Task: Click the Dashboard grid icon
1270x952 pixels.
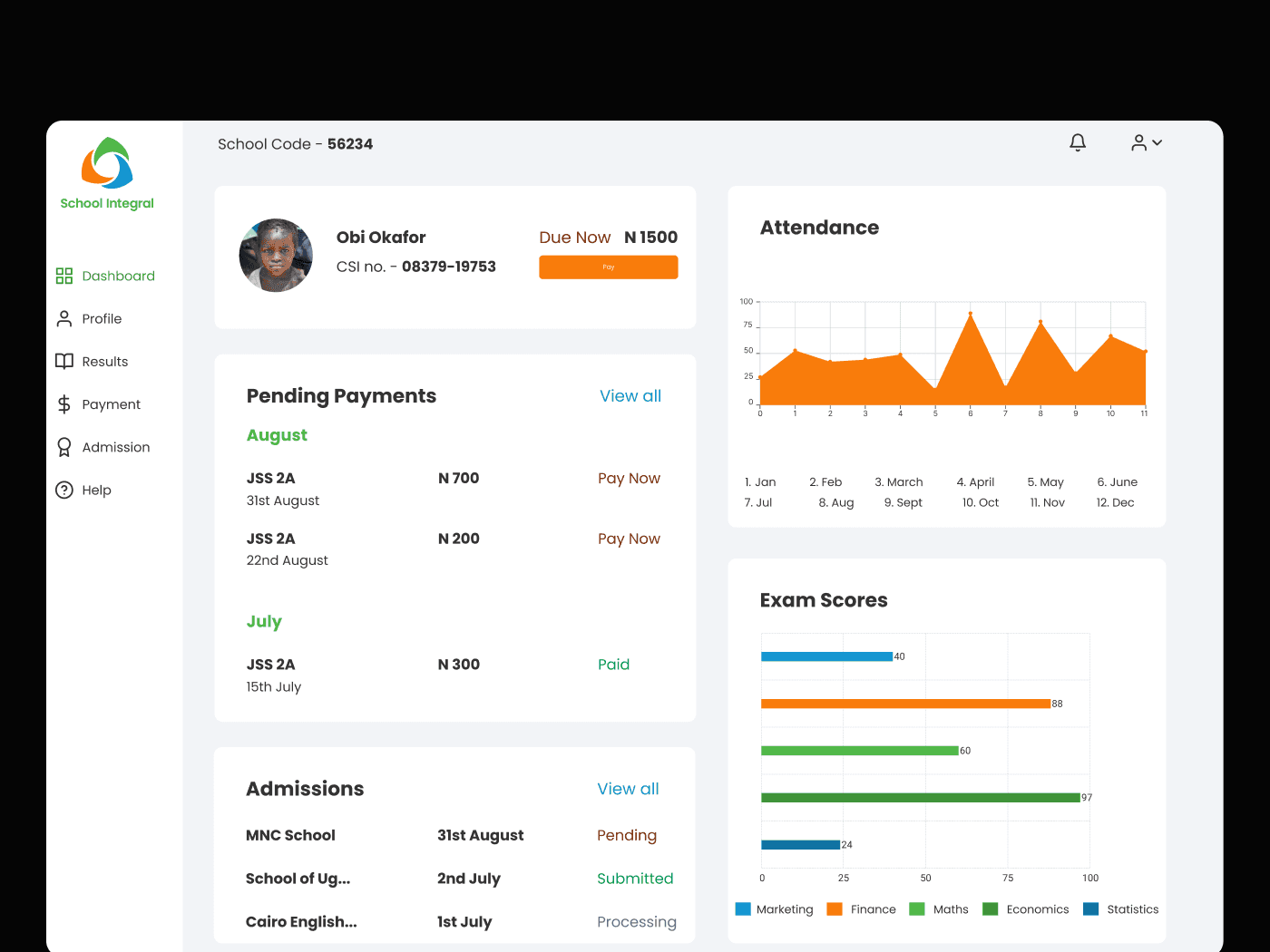Action: (64, 276)
